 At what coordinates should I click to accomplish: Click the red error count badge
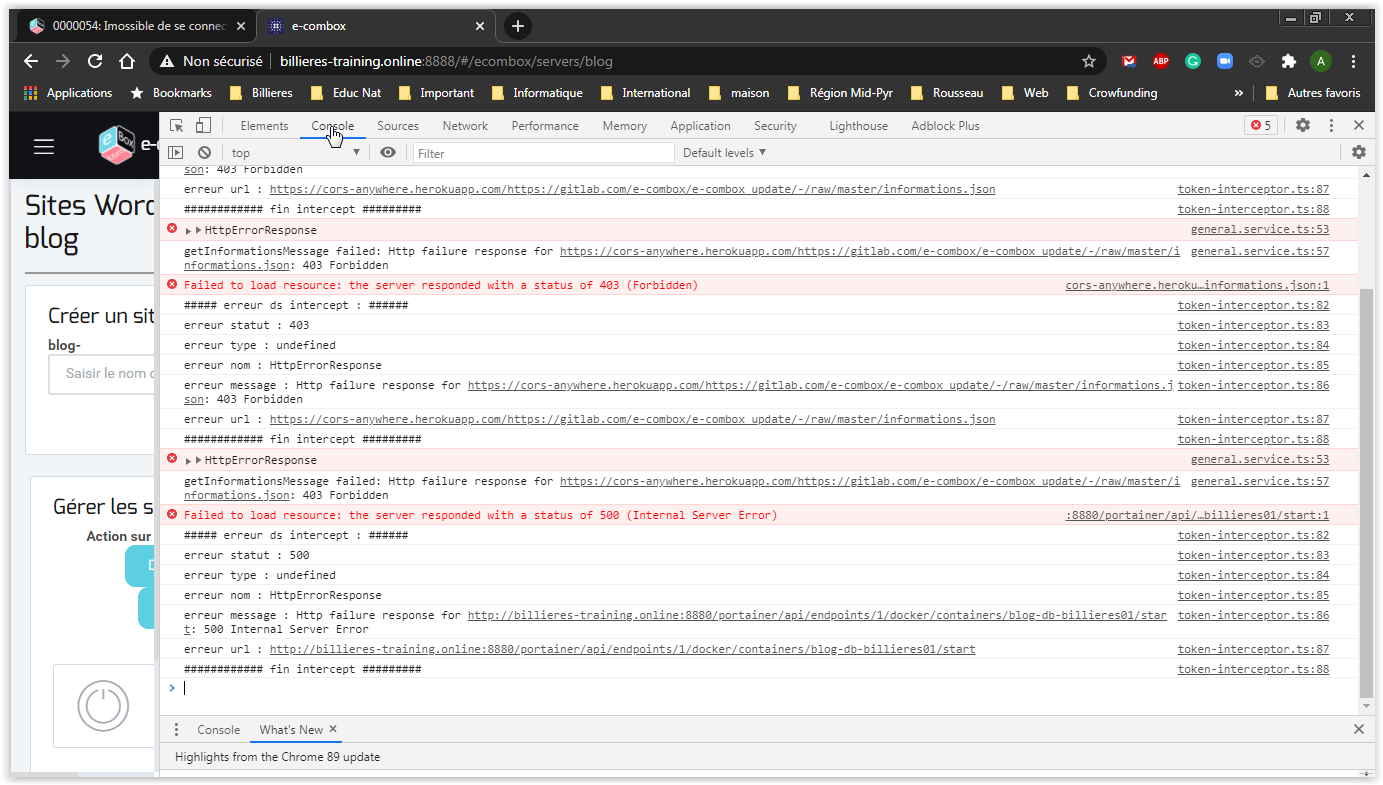coord(1260,126)
